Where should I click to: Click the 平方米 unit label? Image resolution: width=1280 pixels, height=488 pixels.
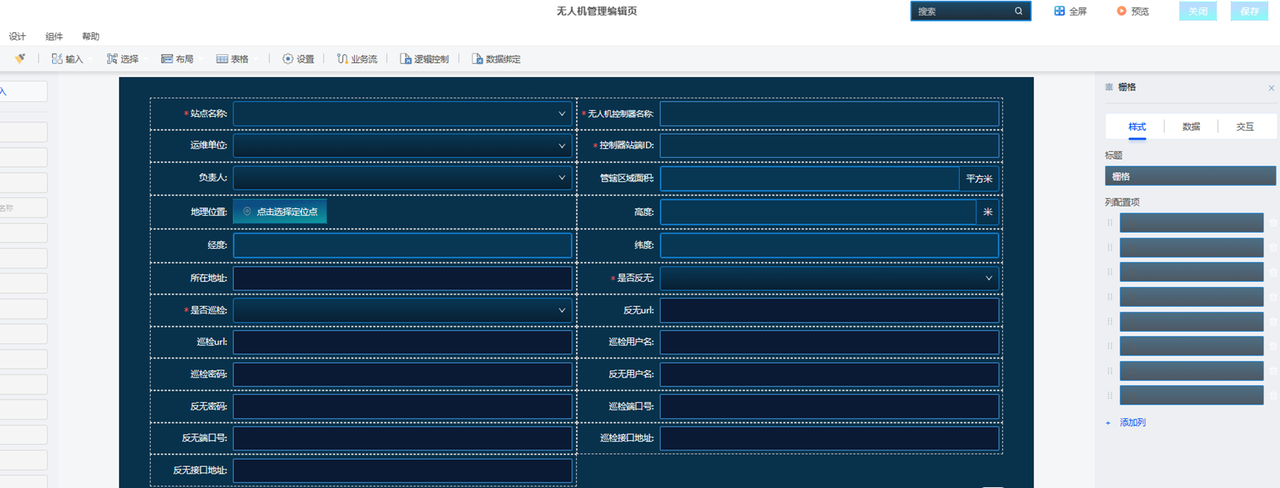pyautogui.click(x=979, y=179)
